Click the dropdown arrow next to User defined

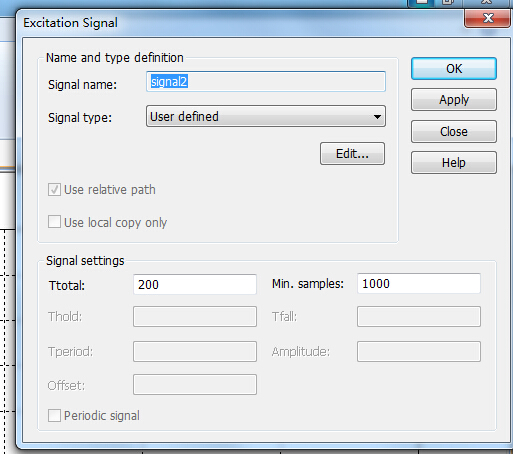(377, 117)
